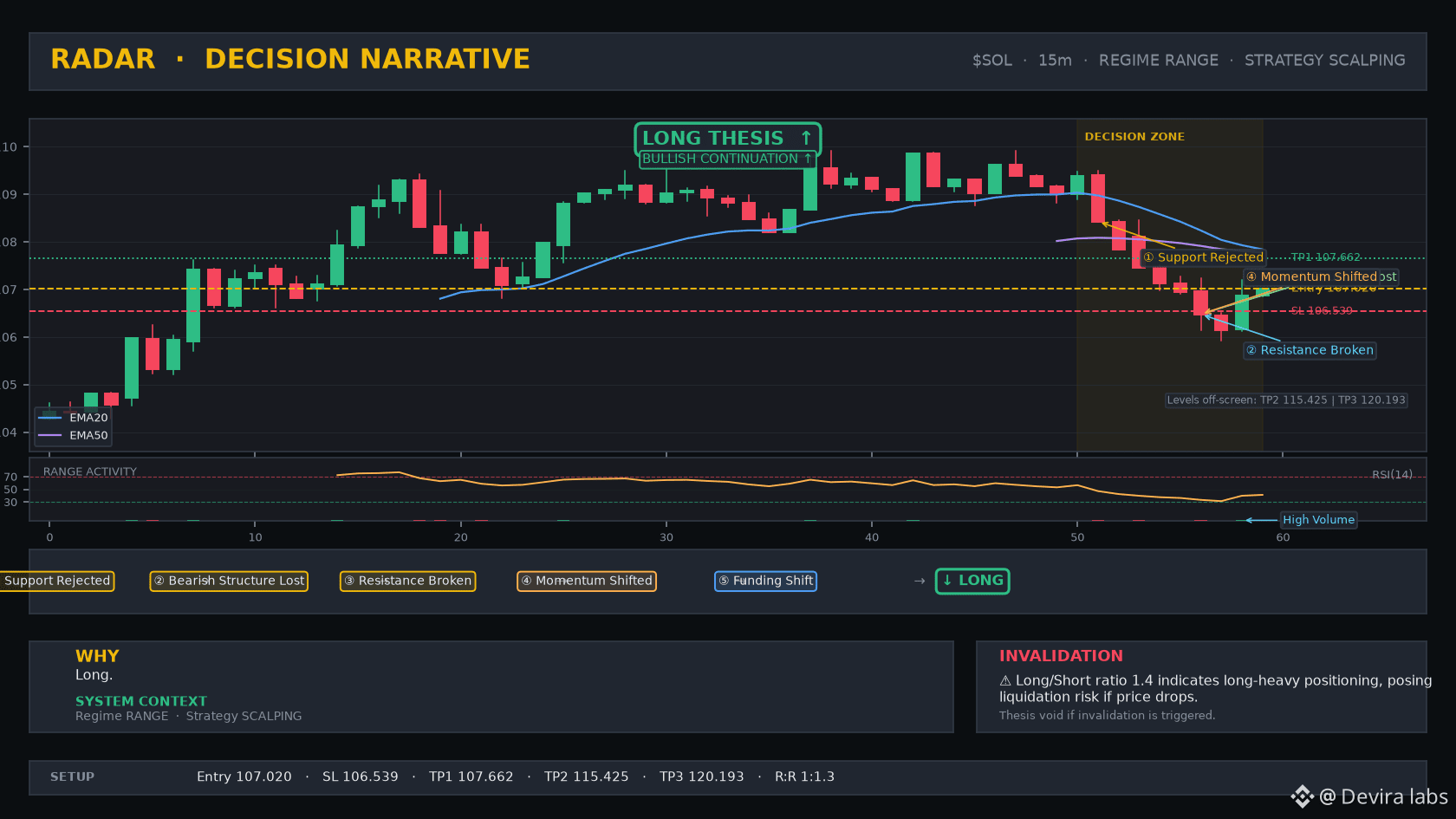Click the ① Support Rejected annotation on the chart
This screenshot has width=1456, height=819.
(x=1203, y=257)
